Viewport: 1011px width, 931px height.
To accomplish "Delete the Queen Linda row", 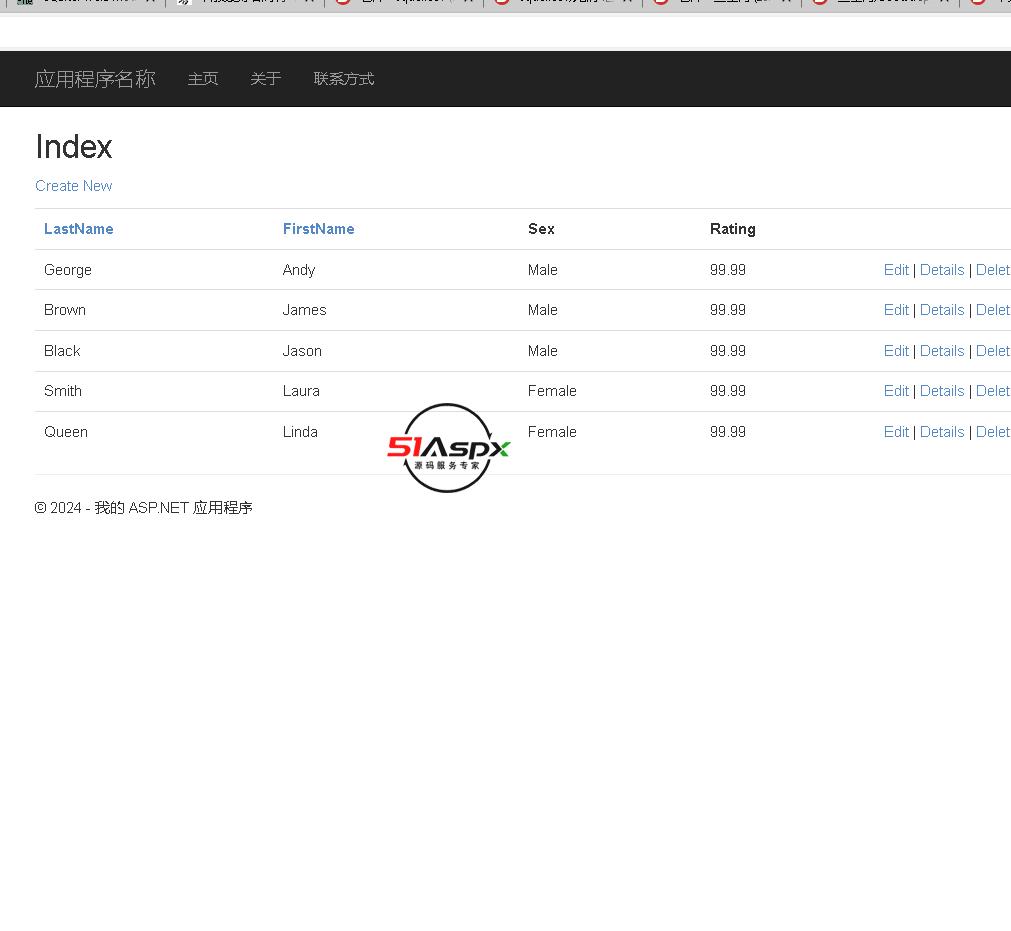I will point(993,432).
